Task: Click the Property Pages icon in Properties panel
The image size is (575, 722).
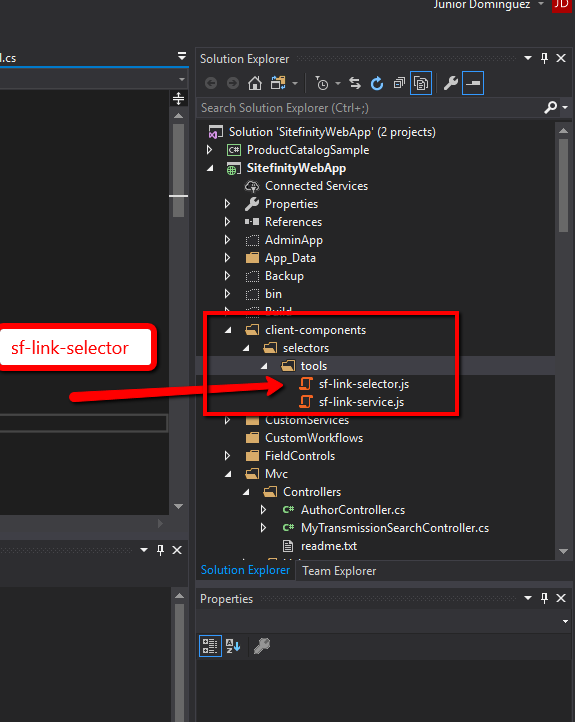Action: pyautogui.click(x=262, y=646)
